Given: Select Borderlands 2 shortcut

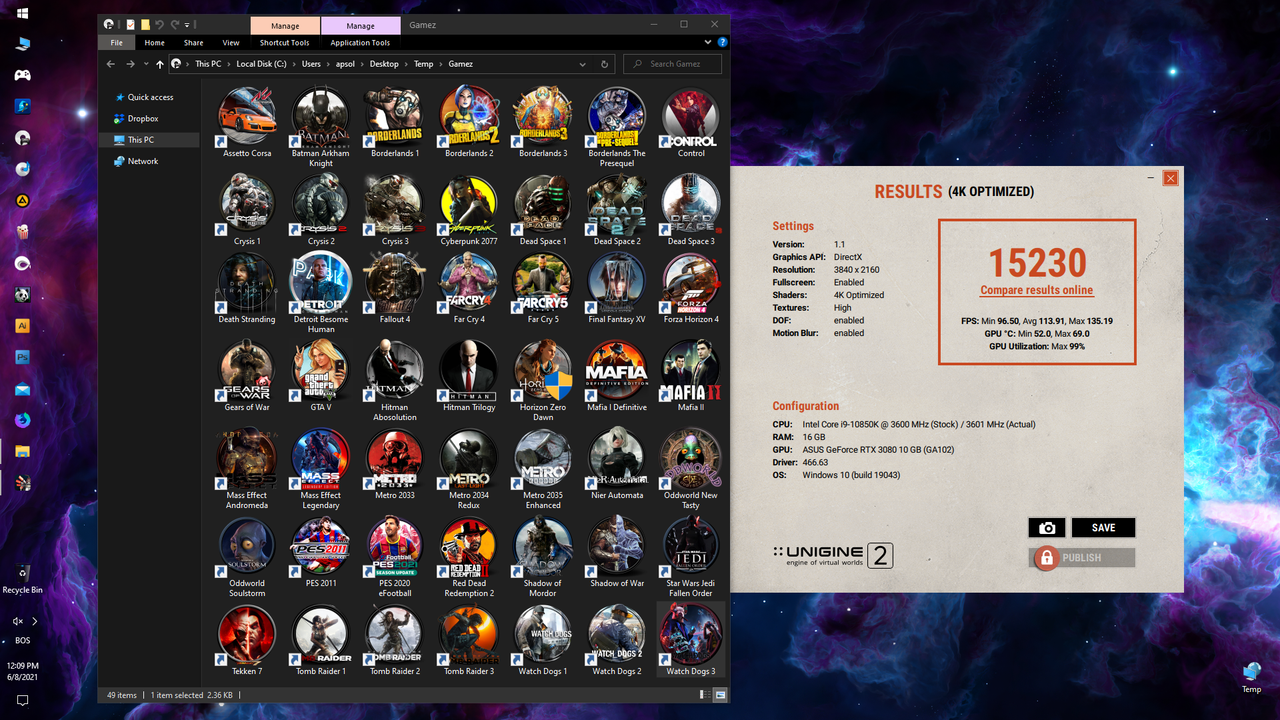Looking at the screenshot, I should (x=469, y=122).
